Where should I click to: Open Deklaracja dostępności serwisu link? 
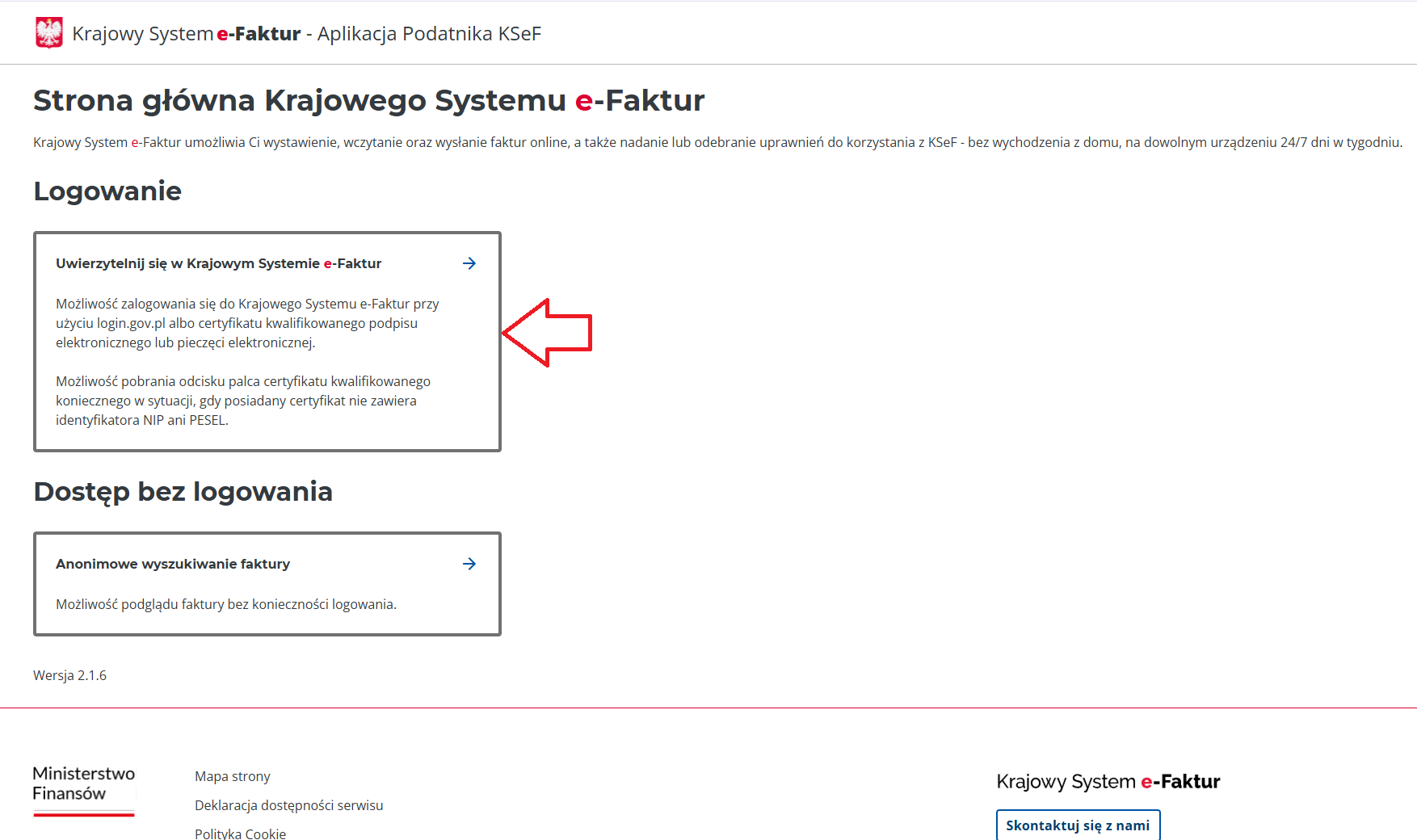click(289, 805)
